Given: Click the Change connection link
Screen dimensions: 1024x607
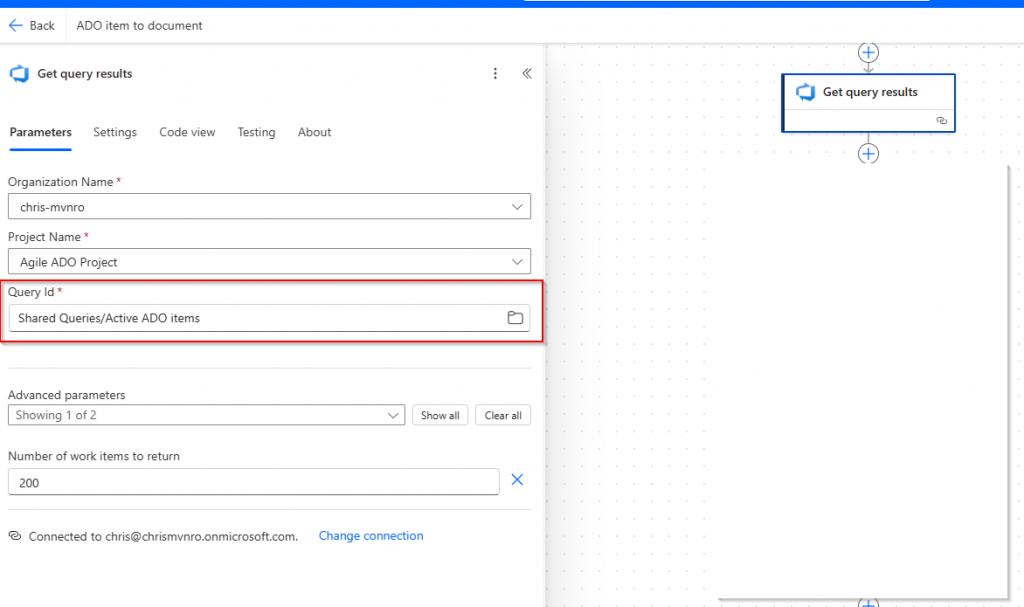Looking at the screenshot, I should pos(371,536).
